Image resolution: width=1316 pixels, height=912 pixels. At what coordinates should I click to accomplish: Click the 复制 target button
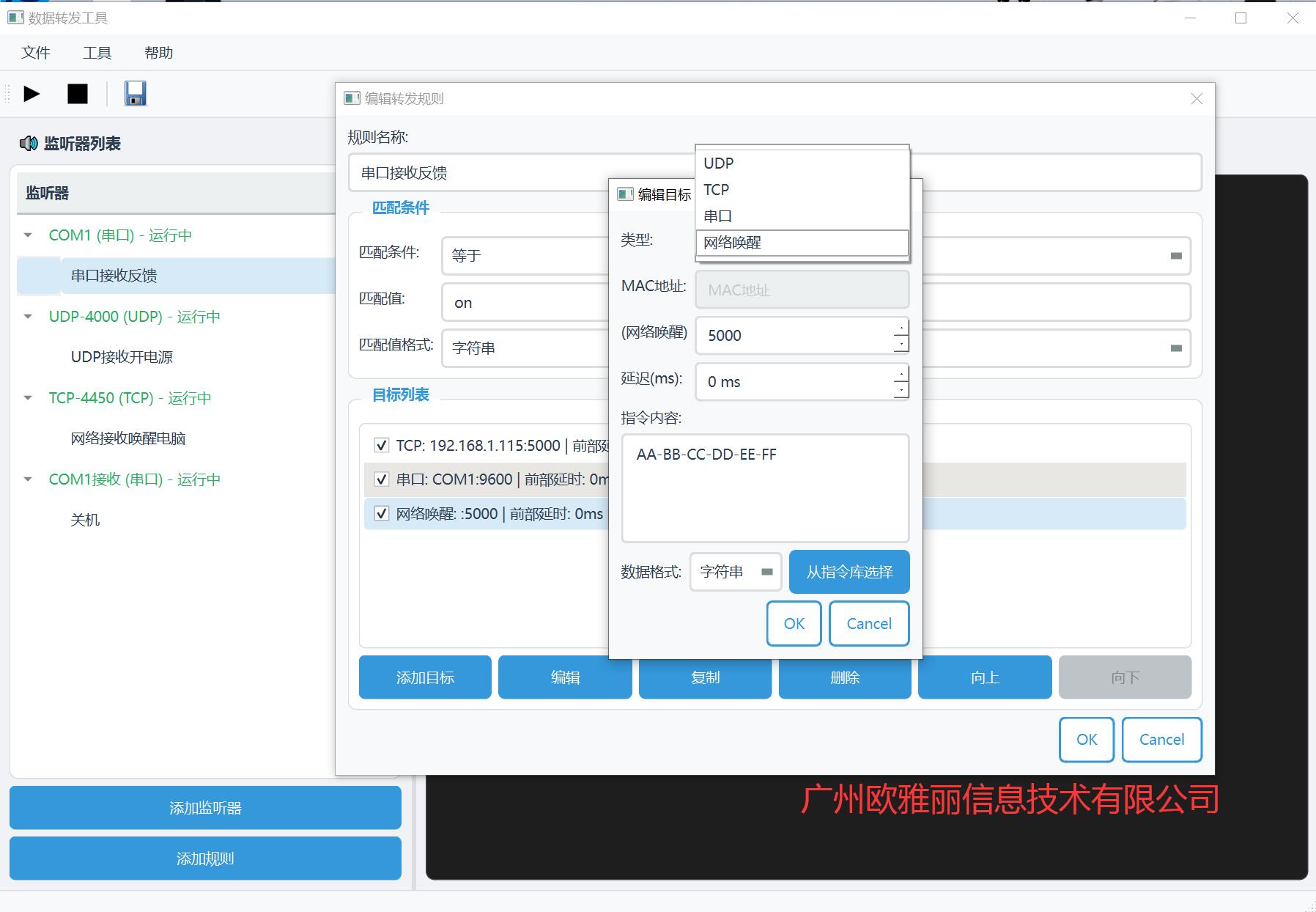point(705,677)
